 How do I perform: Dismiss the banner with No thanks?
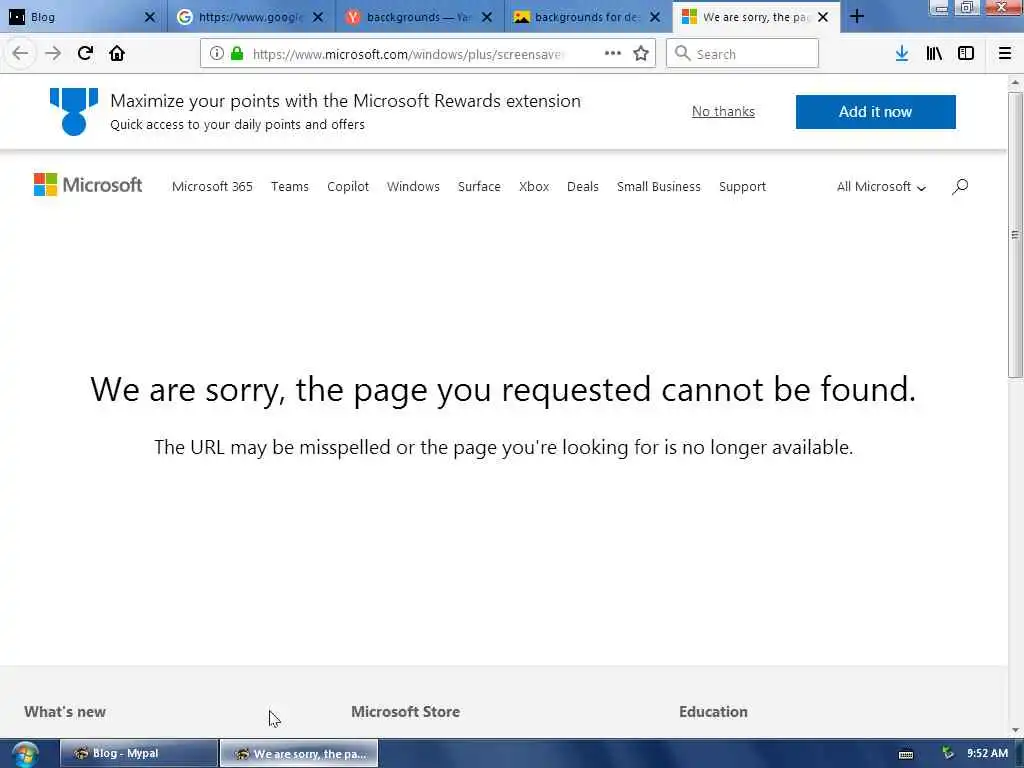723,112
